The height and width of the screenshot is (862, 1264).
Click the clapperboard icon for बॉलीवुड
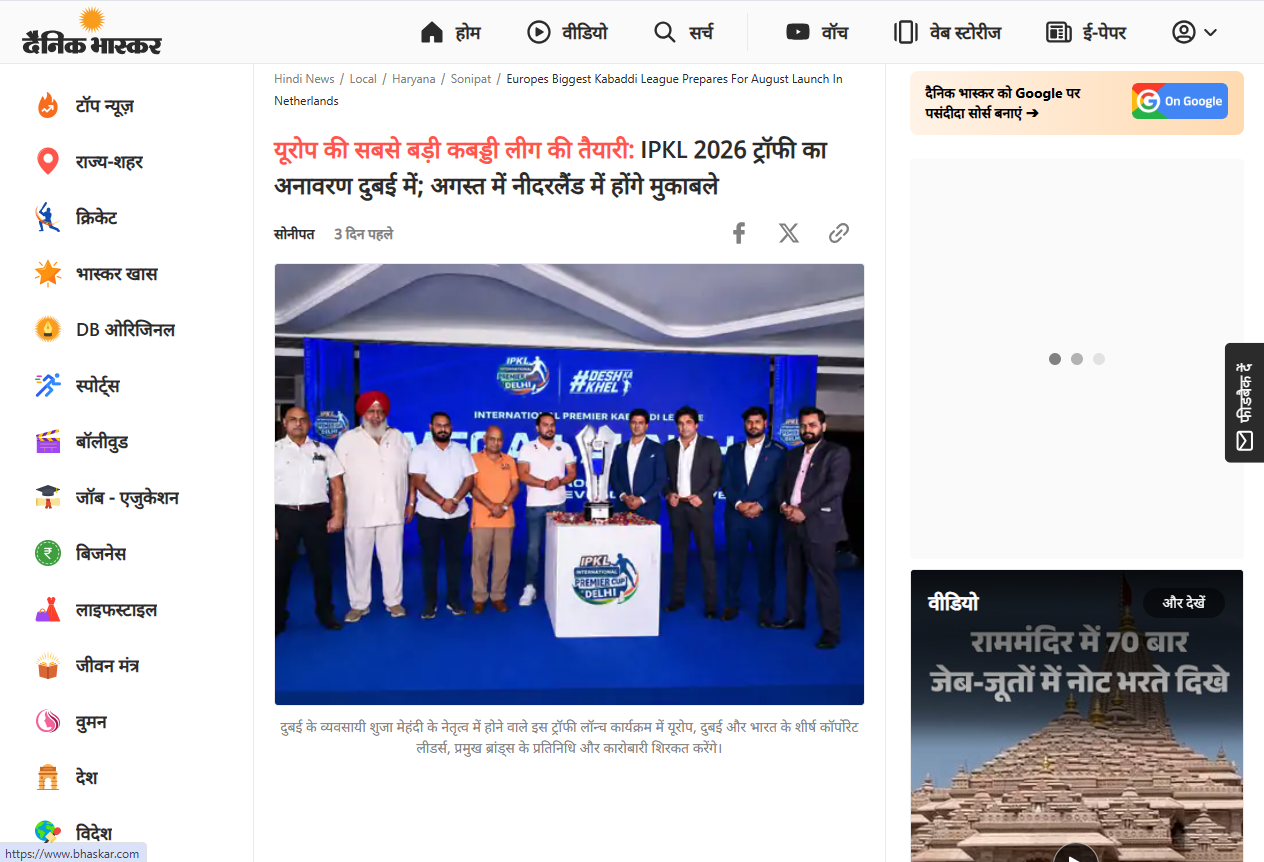pos(48,441)
